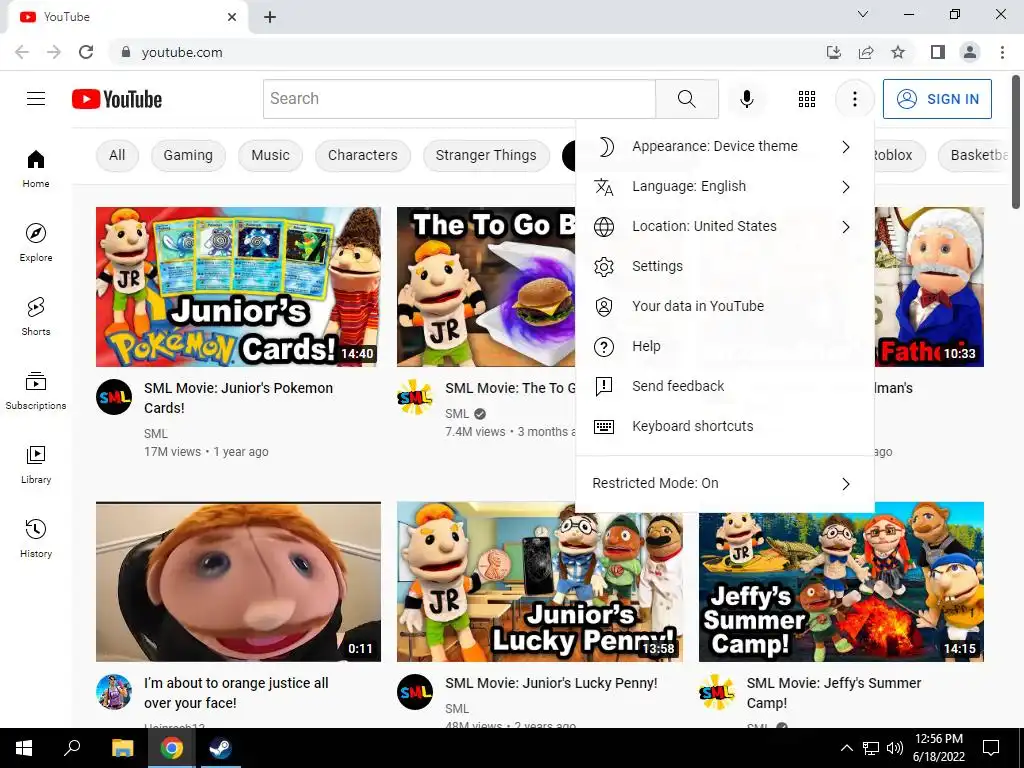This screenshot has height=768, width=1024.
Task: Select the Stranger Things filter chip
Action: tap(486, 155)
